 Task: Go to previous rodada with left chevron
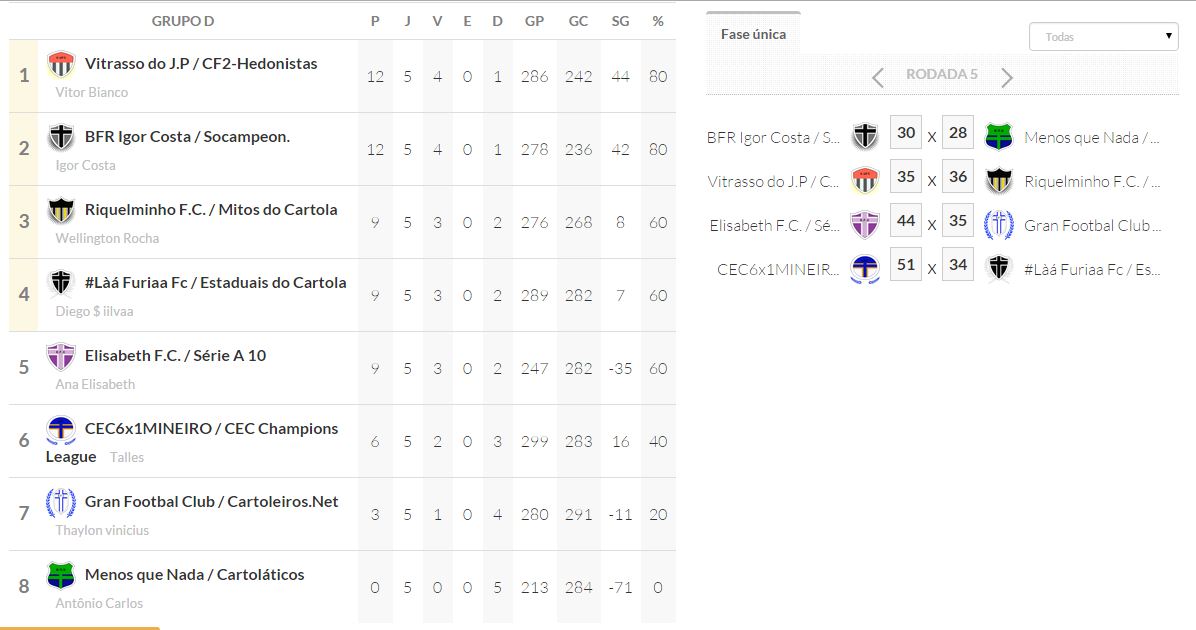[877, 77]
